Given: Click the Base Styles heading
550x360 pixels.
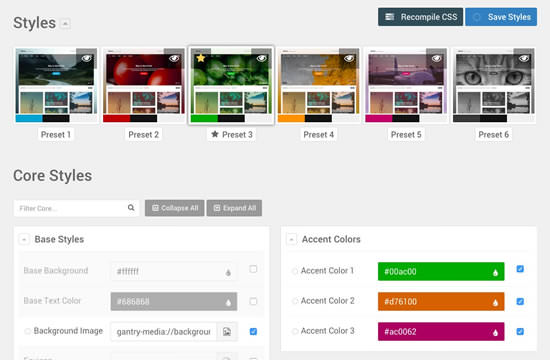Looking at the screenshot, I should point(59,239).
